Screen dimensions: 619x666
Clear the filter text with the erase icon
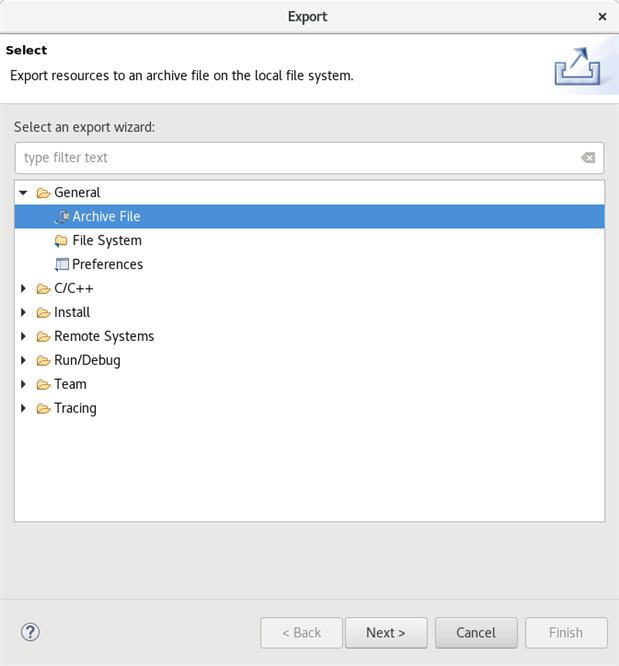click(x=588, y=158)
